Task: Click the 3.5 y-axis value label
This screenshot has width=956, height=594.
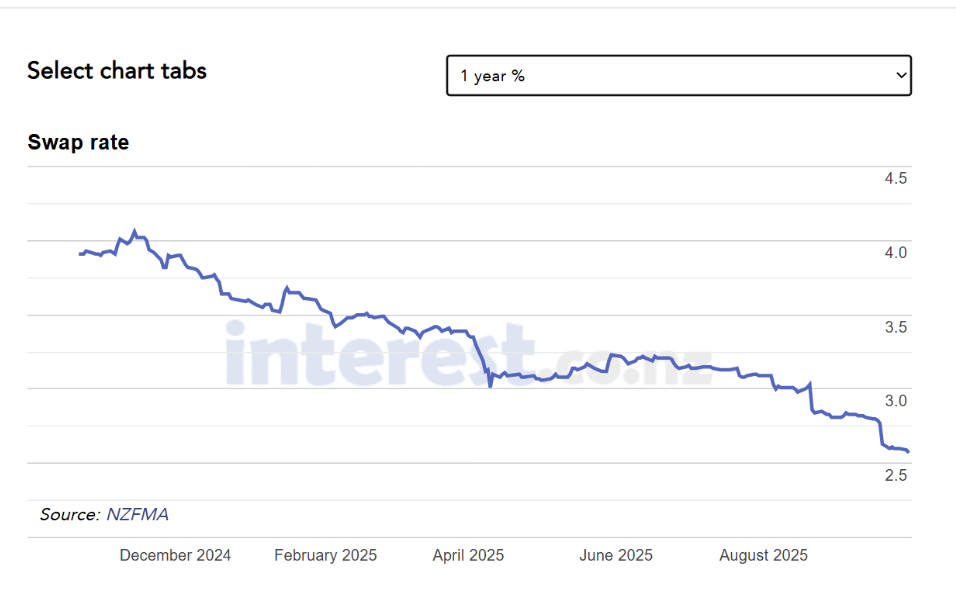Action: point(895,327)
